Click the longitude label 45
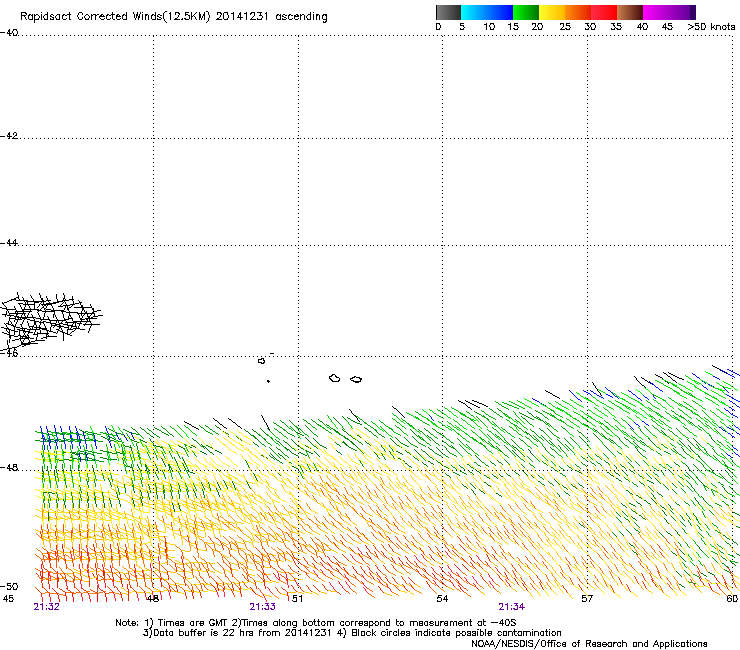Image resolution: width=740 pixels, height=650 pixels. click(8, 599)
